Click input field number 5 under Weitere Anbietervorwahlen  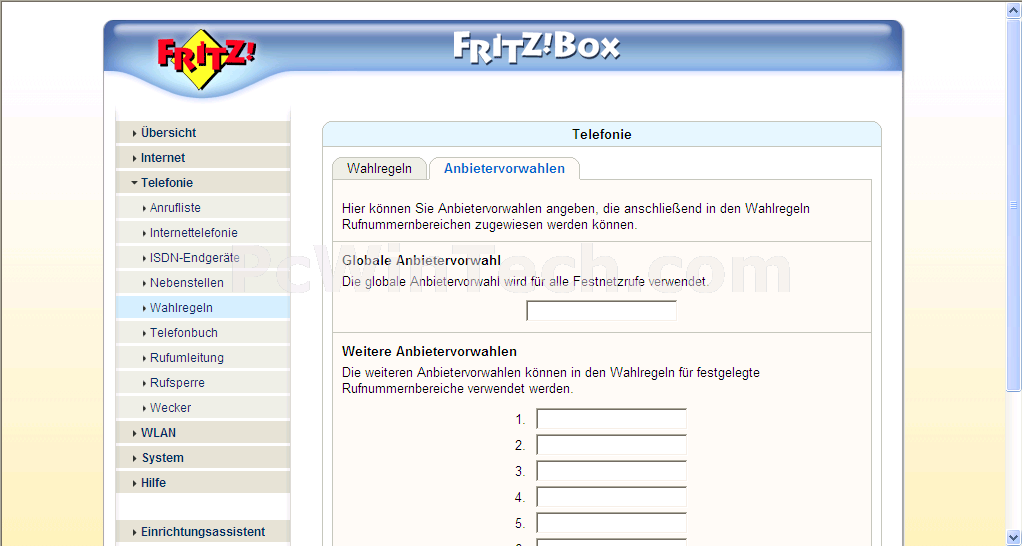611,523
